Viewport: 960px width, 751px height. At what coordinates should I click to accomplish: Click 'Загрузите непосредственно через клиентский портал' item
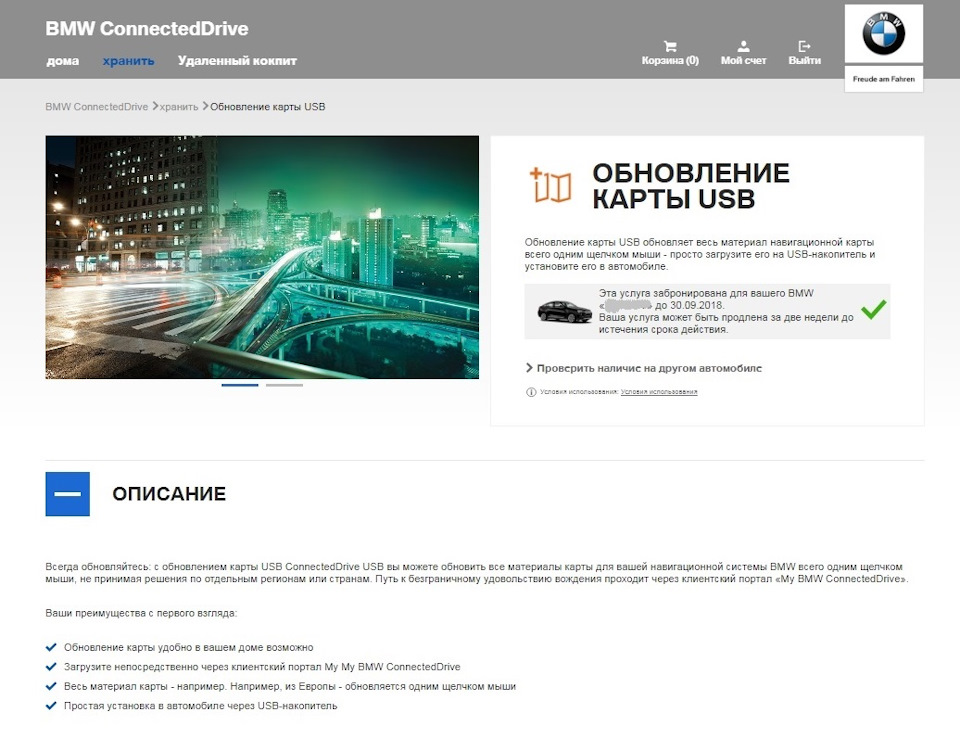(262, 667)
